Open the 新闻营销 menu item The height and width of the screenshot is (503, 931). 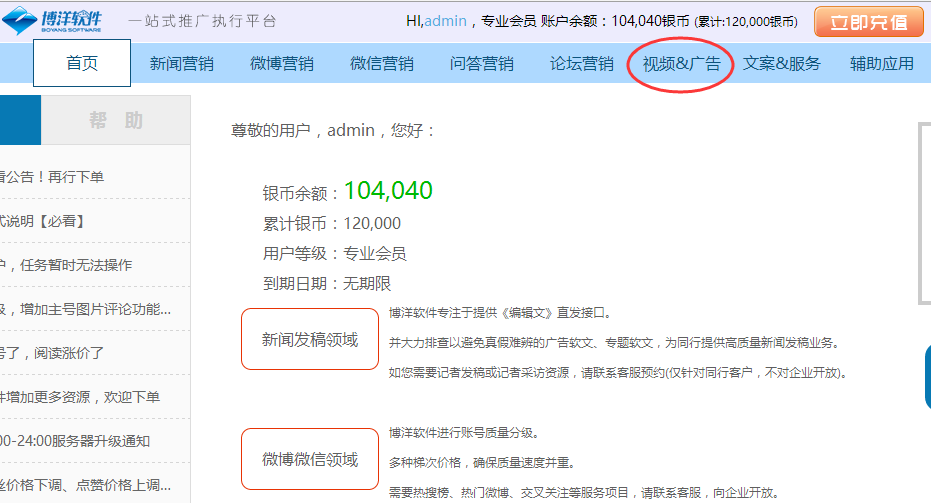181,64
